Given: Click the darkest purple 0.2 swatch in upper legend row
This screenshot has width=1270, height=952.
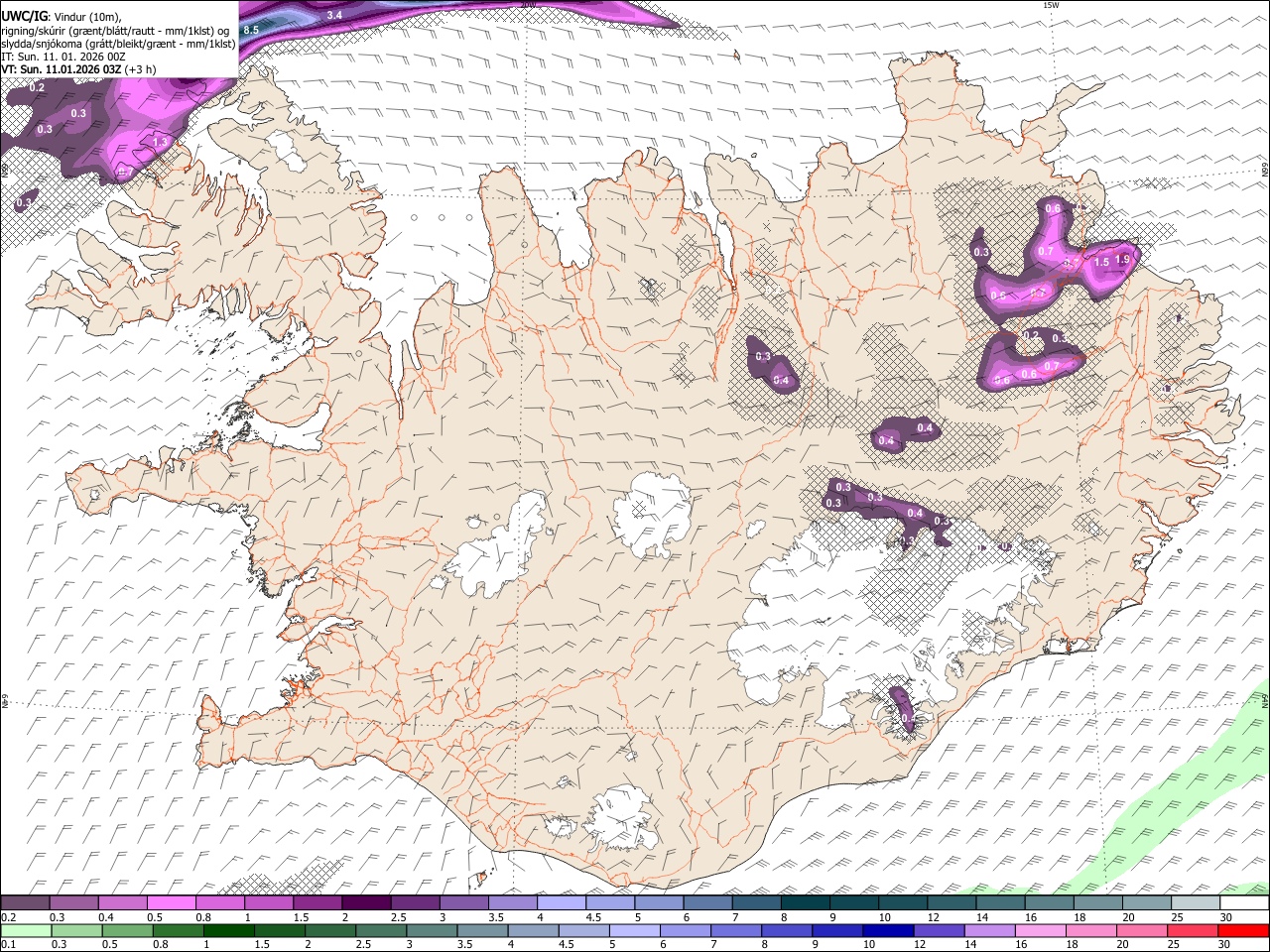Looking at the screenshot, I should pyautogui.click(x=25, y=903).
